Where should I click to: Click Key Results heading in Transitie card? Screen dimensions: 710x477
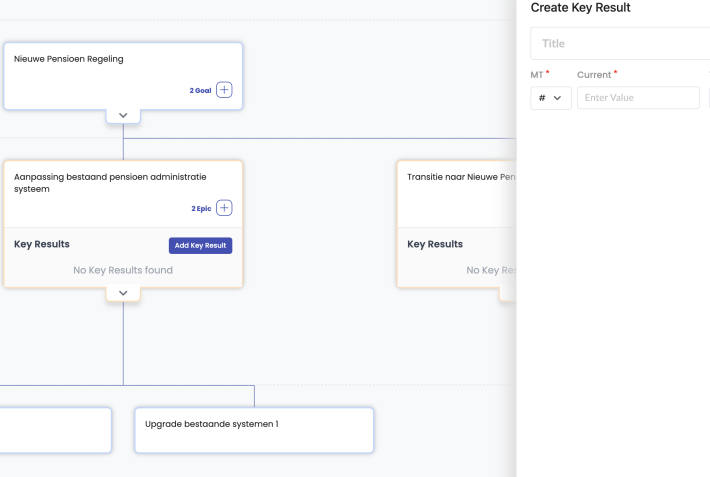pyautogui.click(x=435, y=244)
